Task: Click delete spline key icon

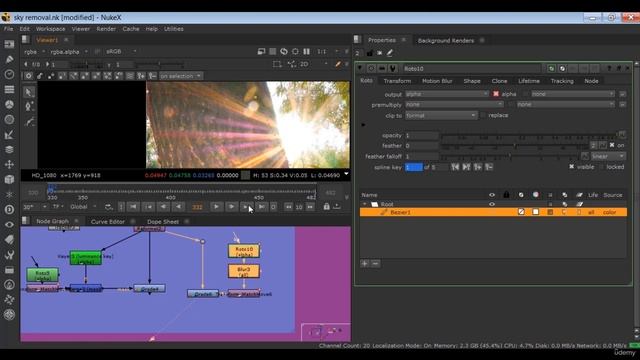Action: pos(489,167)
